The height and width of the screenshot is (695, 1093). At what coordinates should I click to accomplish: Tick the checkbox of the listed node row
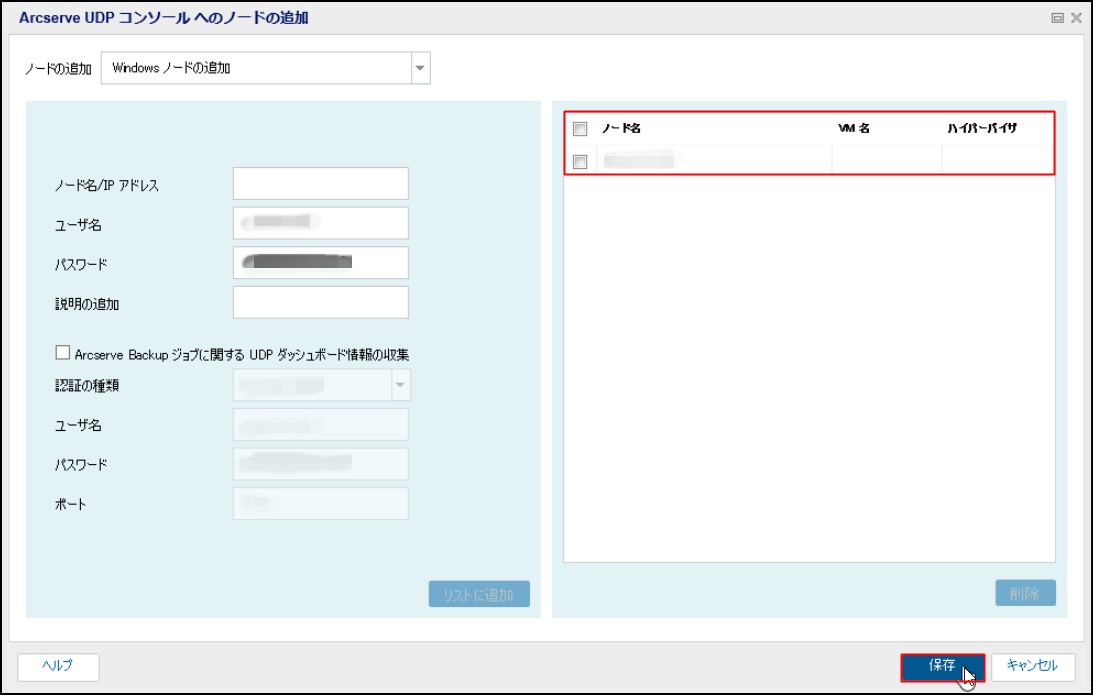point(580,162)
